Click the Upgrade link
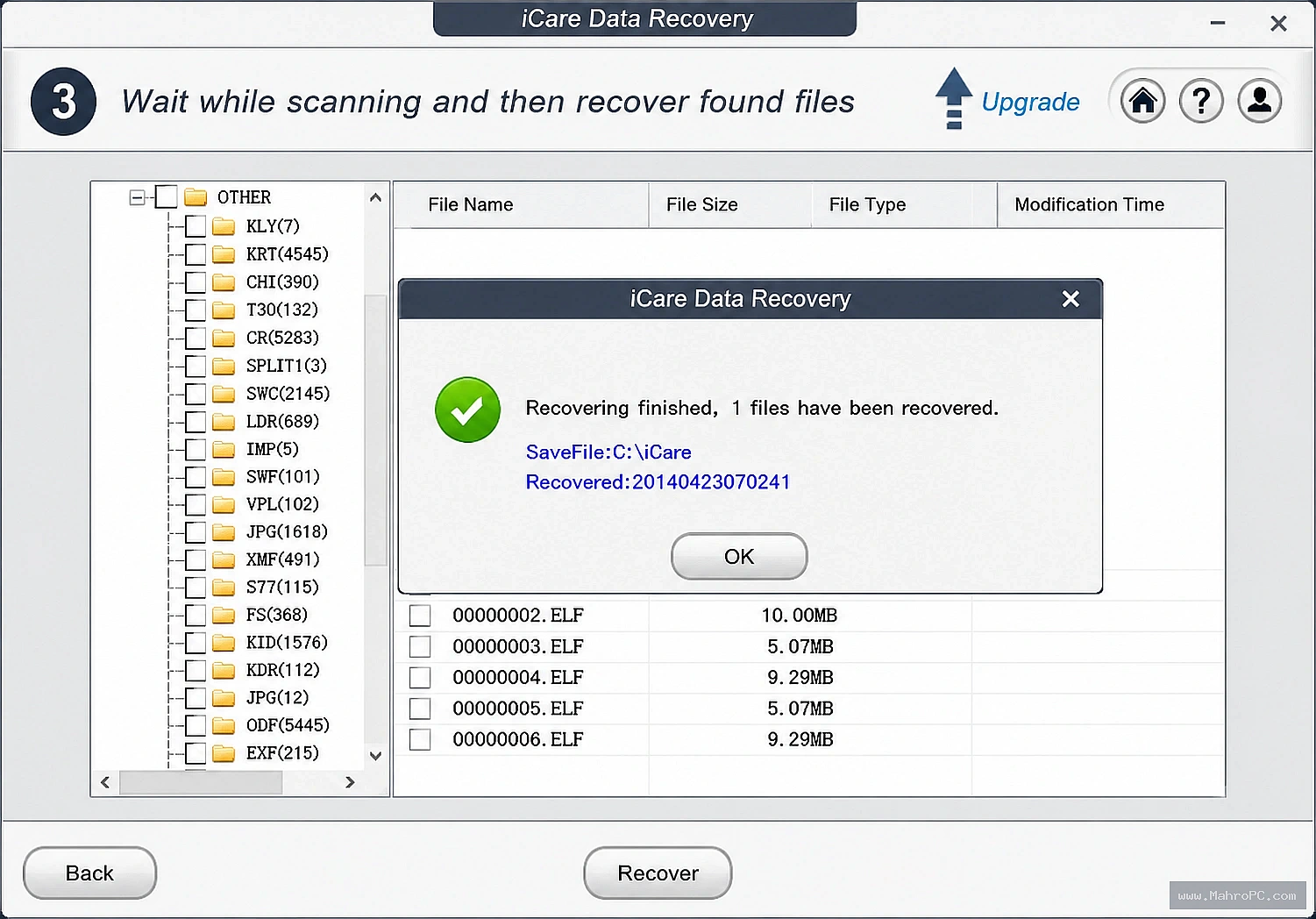Screen dimensions: 1316x919 [1030, 103]
